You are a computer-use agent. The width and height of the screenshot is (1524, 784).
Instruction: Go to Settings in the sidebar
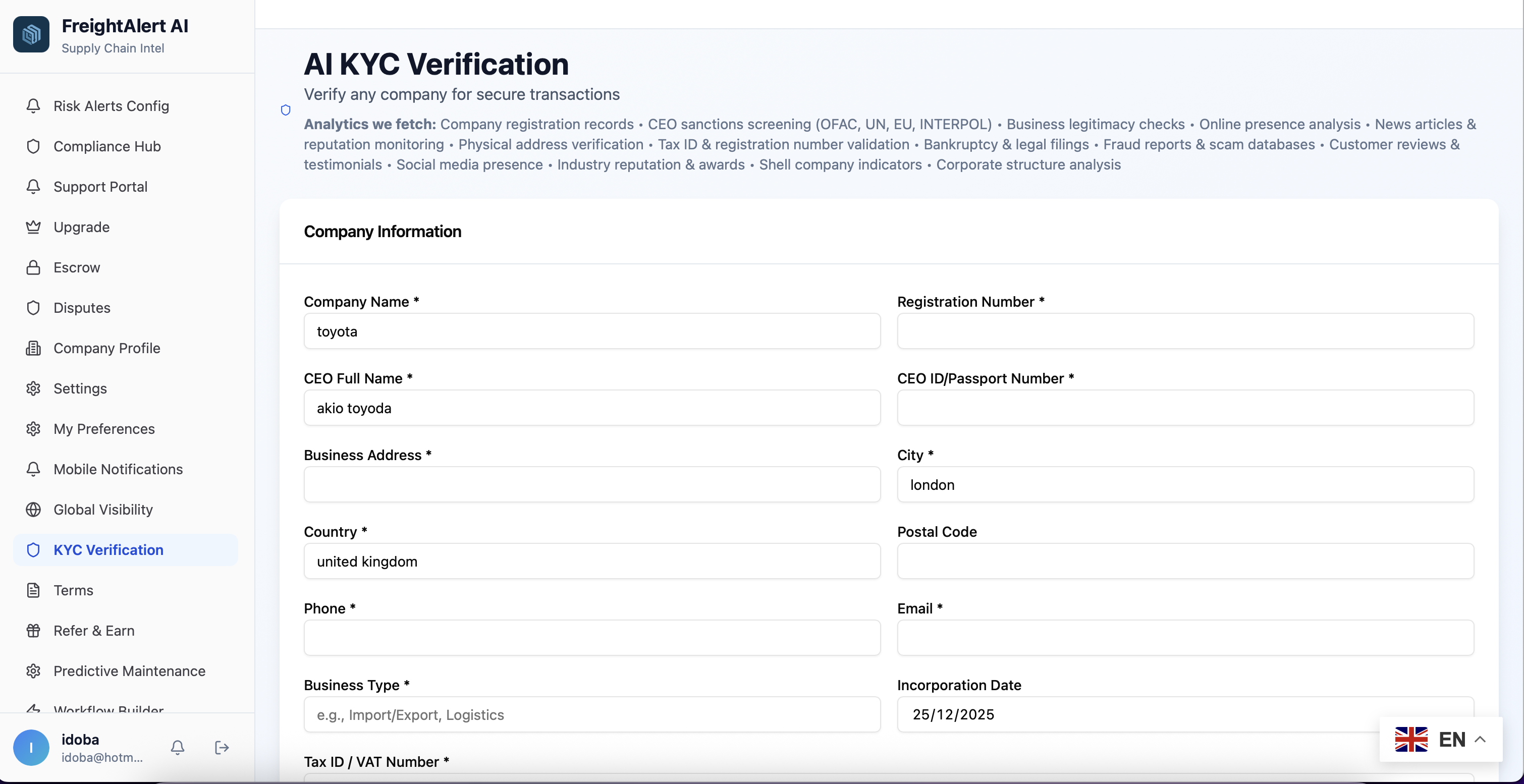(80, 388)
